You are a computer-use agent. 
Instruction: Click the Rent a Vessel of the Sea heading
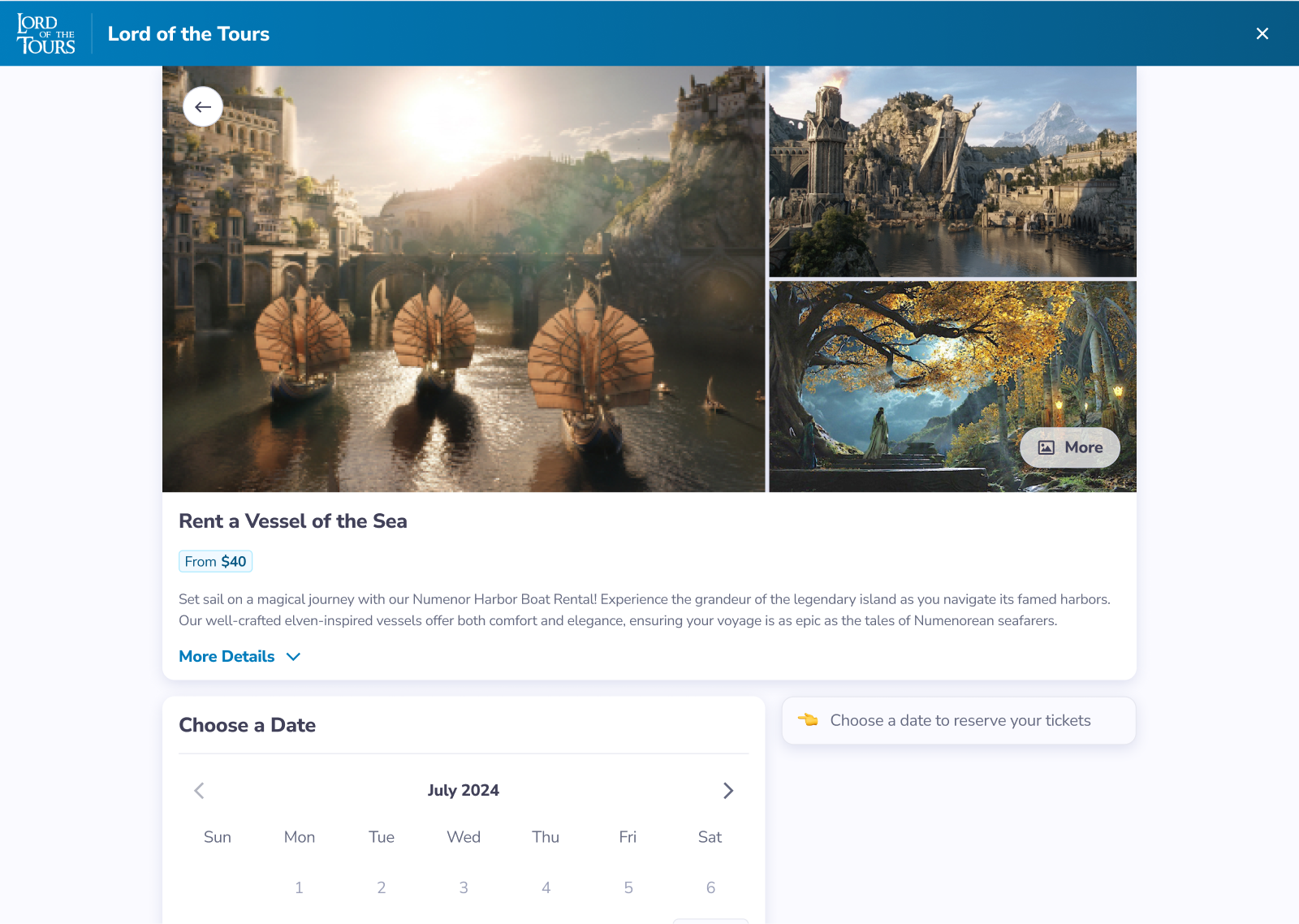[293, 521]
